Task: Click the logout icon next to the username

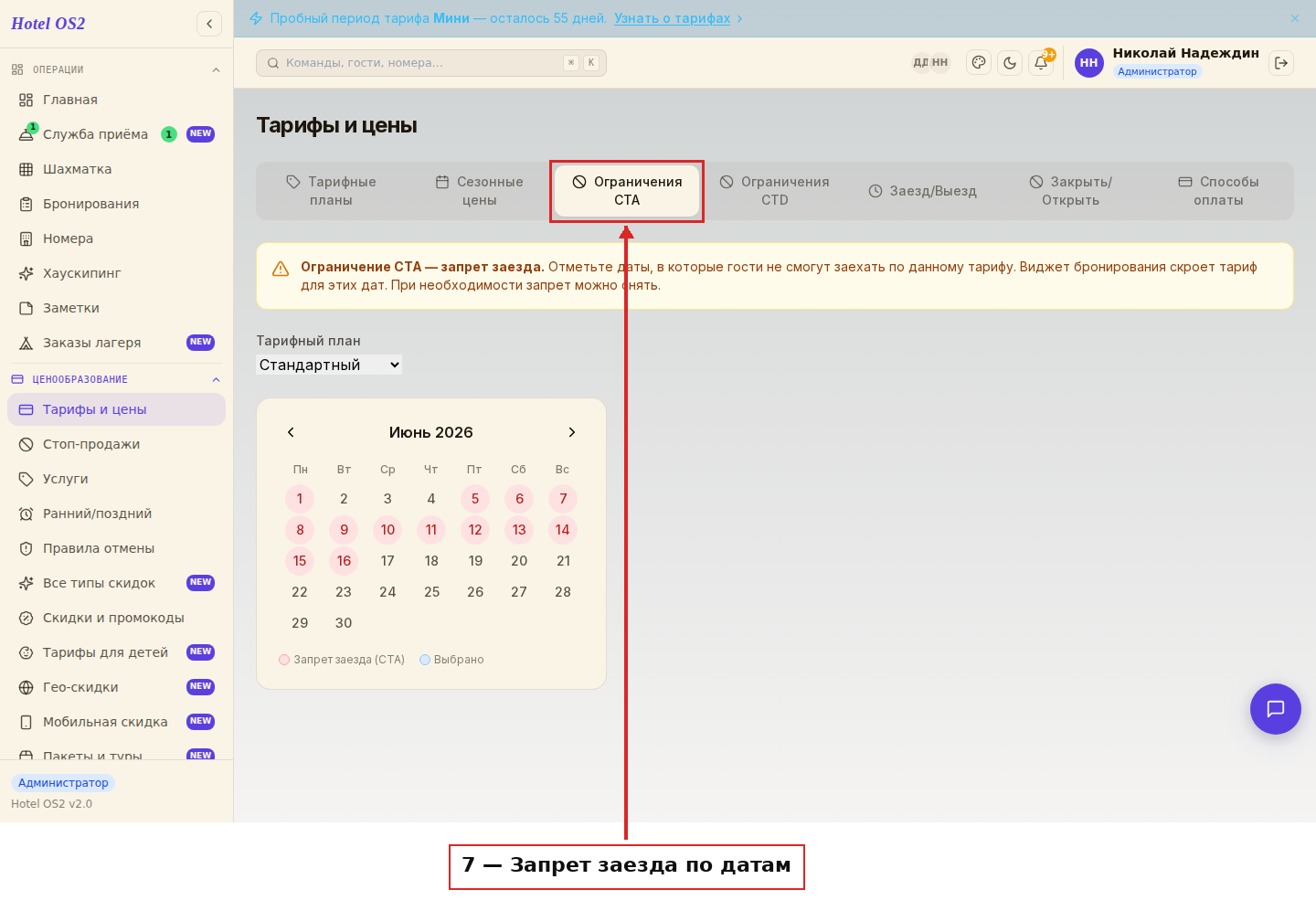Action: coord(1281,63)
